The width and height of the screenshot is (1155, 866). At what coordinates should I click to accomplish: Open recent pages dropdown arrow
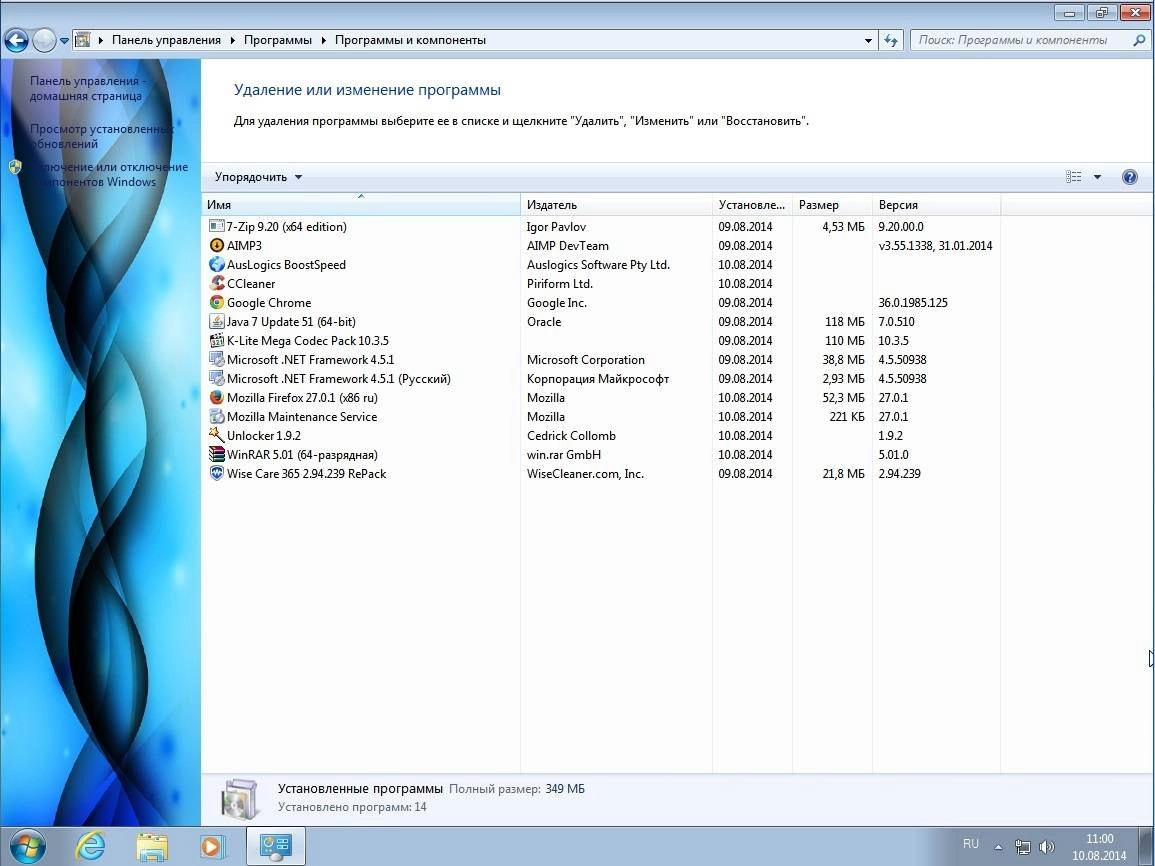click(x=64, y=41)
